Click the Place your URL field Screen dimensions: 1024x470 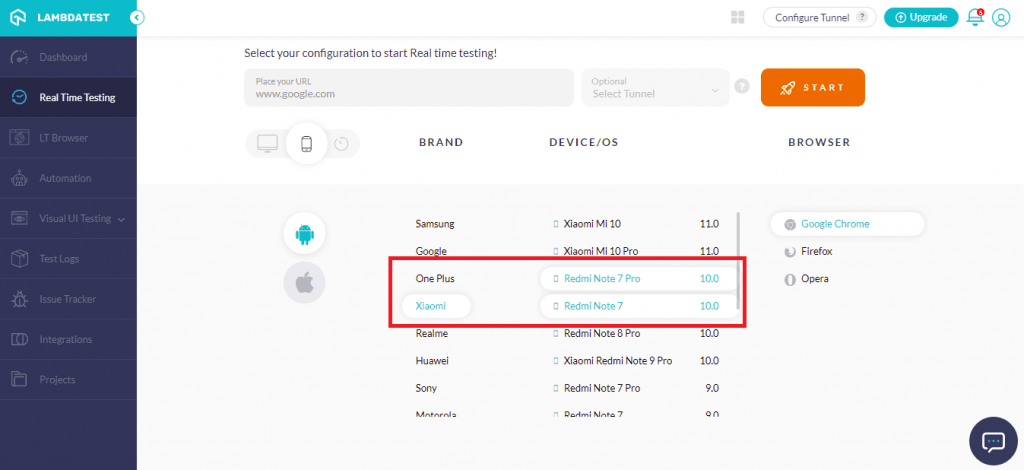(x=408, y=88)
